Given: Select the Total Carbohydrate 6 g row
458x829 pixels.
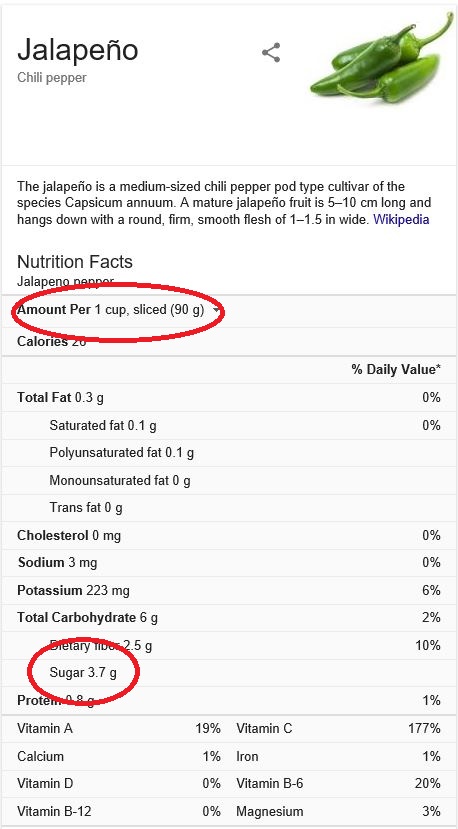Looking at the screenshot, I should click(x=229, y=618).
